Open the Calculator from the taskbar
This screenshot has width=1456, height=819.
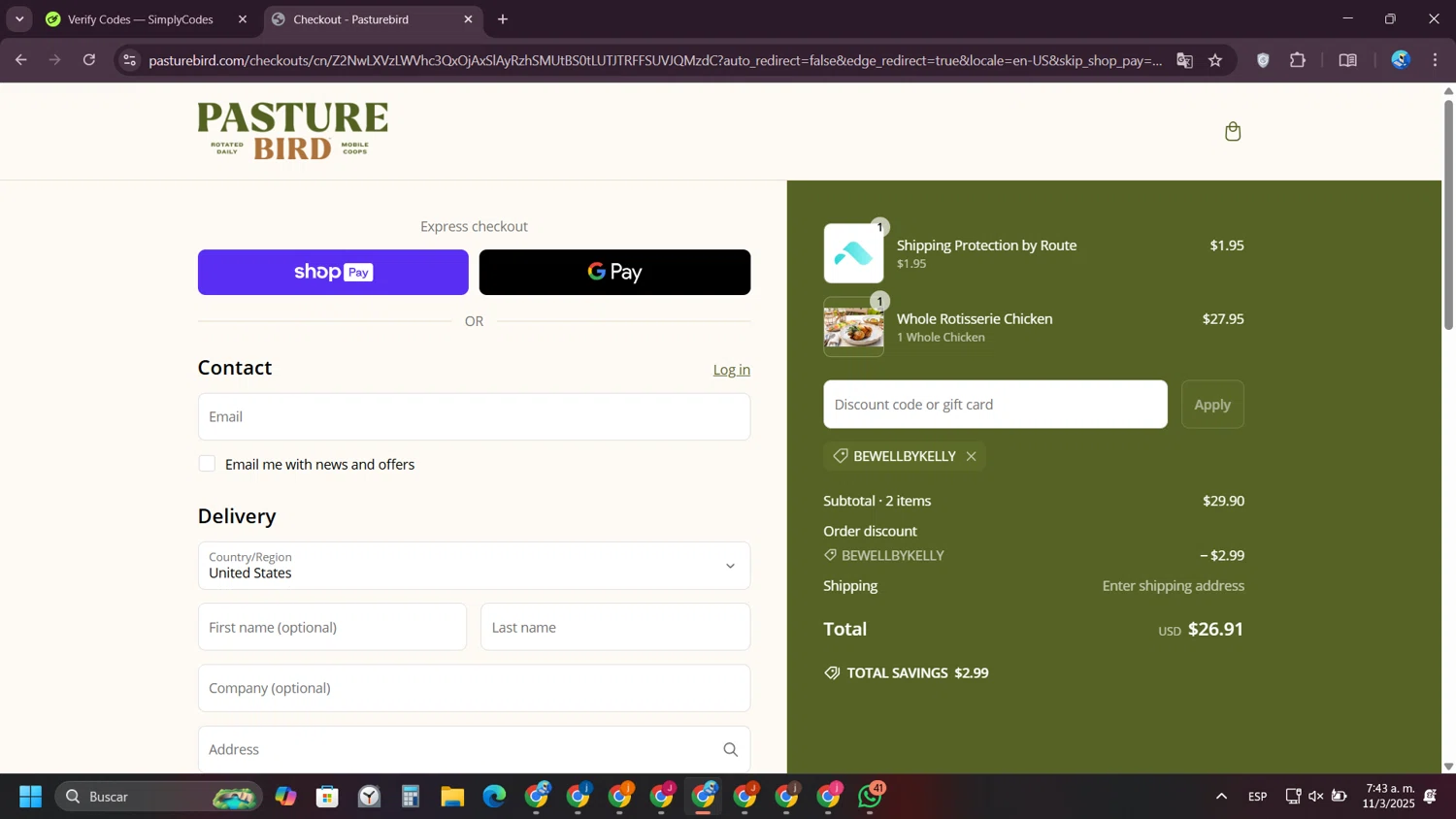point(411,797)
